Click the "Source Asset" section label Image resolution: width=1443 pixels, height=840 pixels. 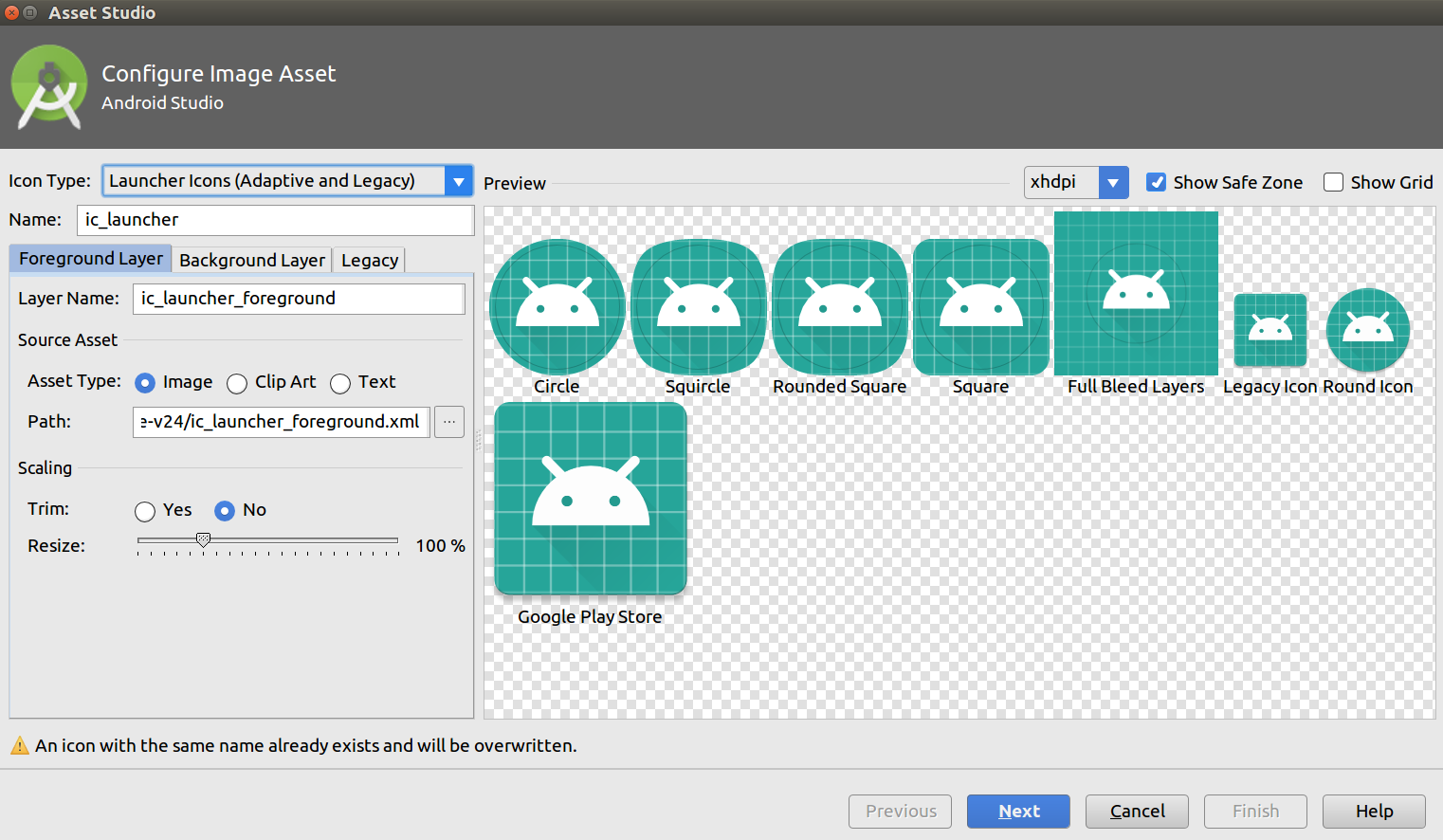(x=67, y=339)
